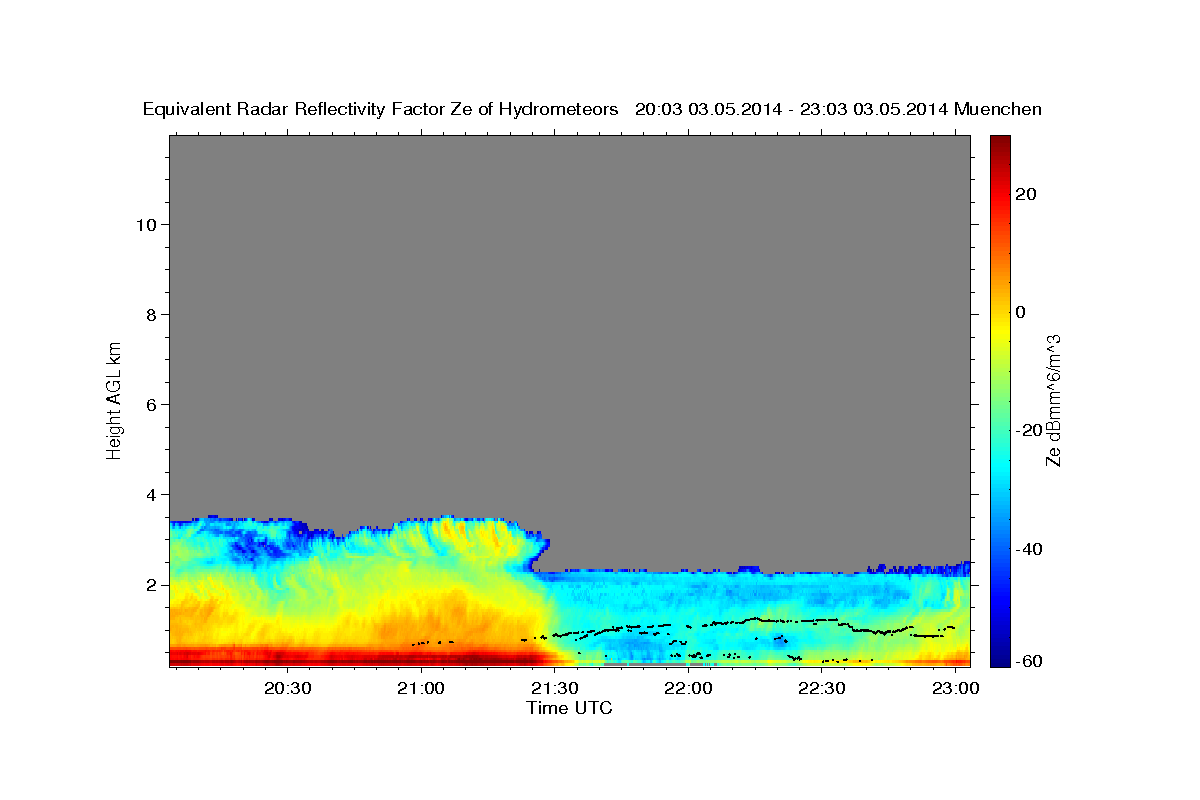Click the 'Ze dBmm^6/m^3' colorbar label
This screenshot has height=800, width=1200.
(1053, 401)
